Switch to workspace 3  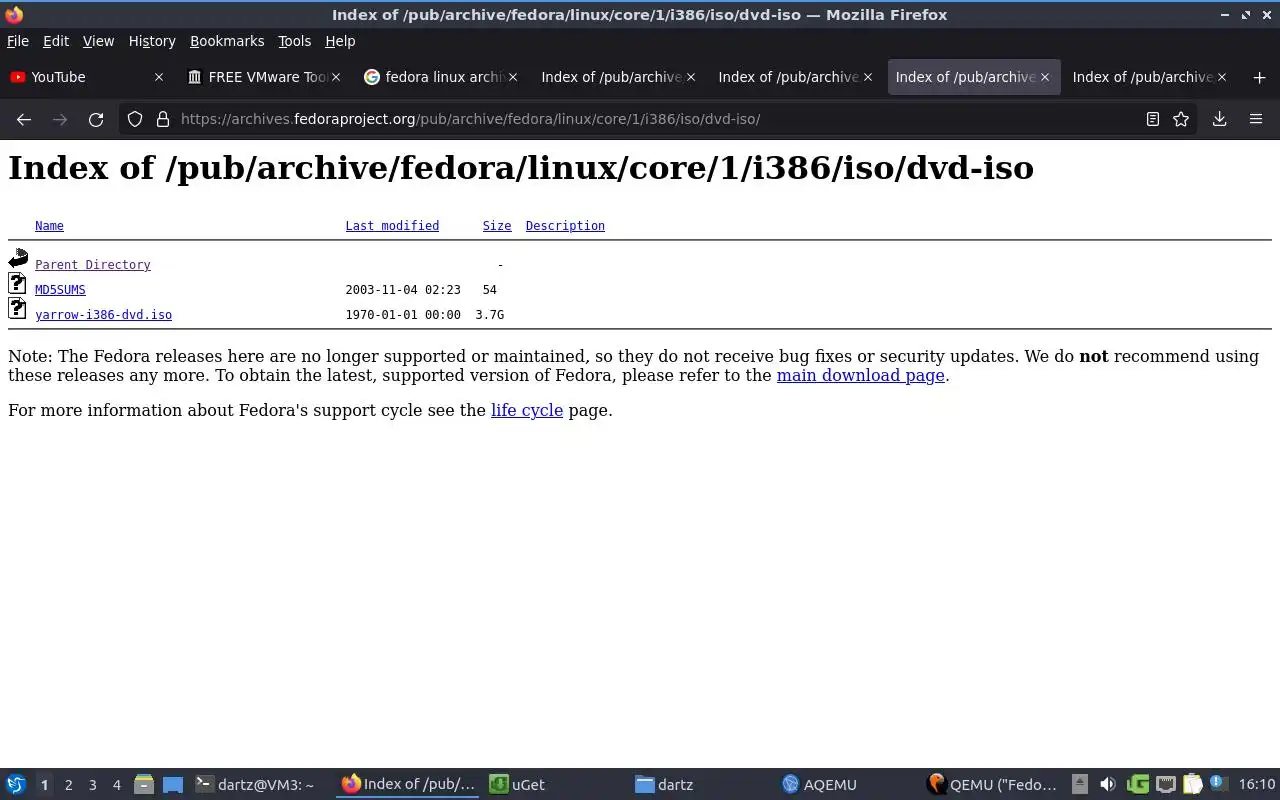[x=92, y=785]
